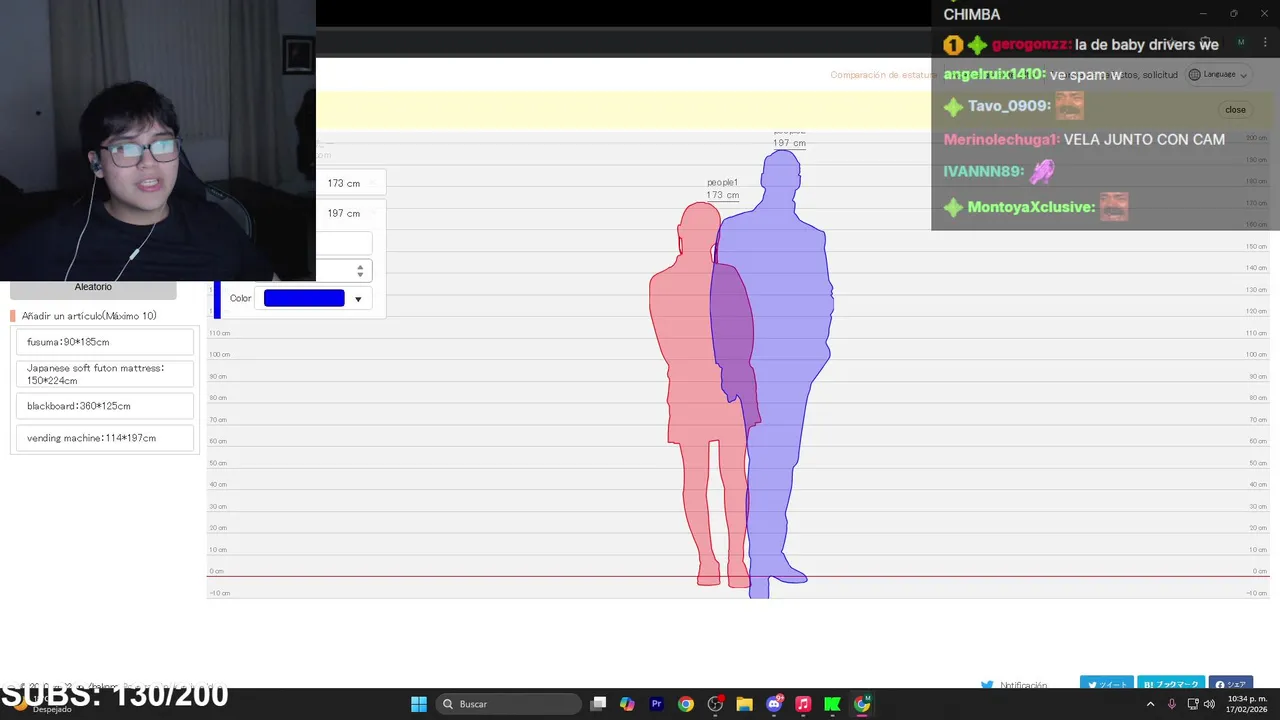Viewport: 1280px width, 720px height.
Task: Open the Language dropdown
Action: click(x=1218, y=74)
